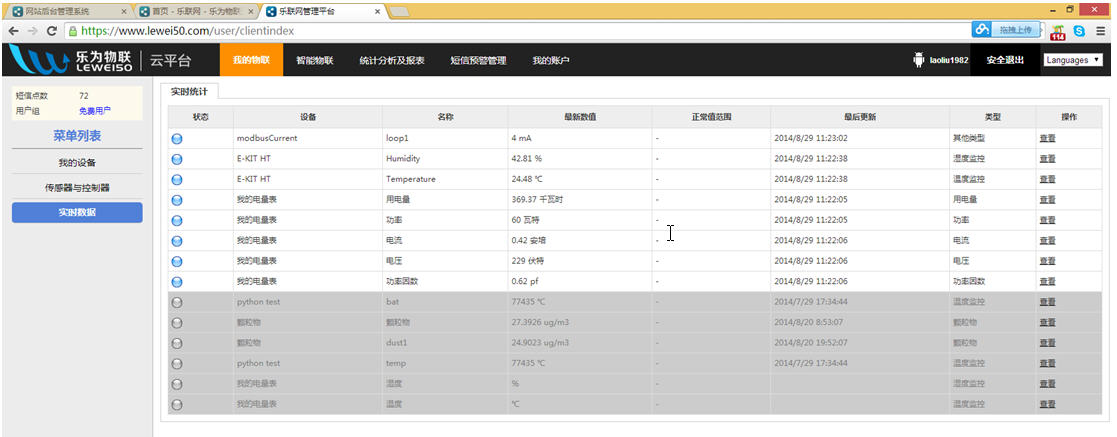The width and height of the screenshot is (1117, 437).
Task: Open the 统计分析及报表 menu
Action: [x=392, y=60]
